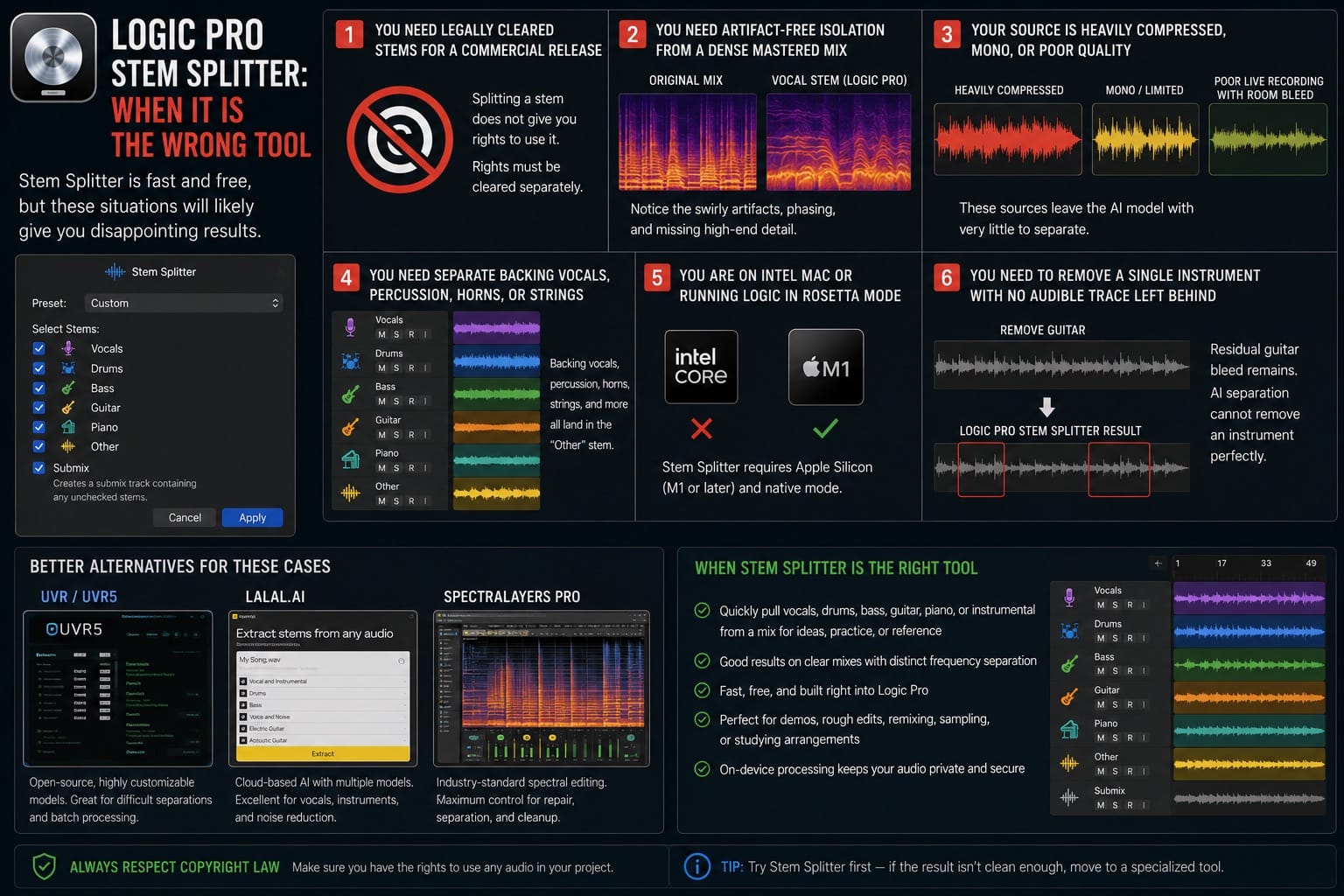Image resolution: width=1344 pixels, height=896 pixels.
Task: Click the UVR5 logo in the UVR screenshot
Action: coord(73,629)
